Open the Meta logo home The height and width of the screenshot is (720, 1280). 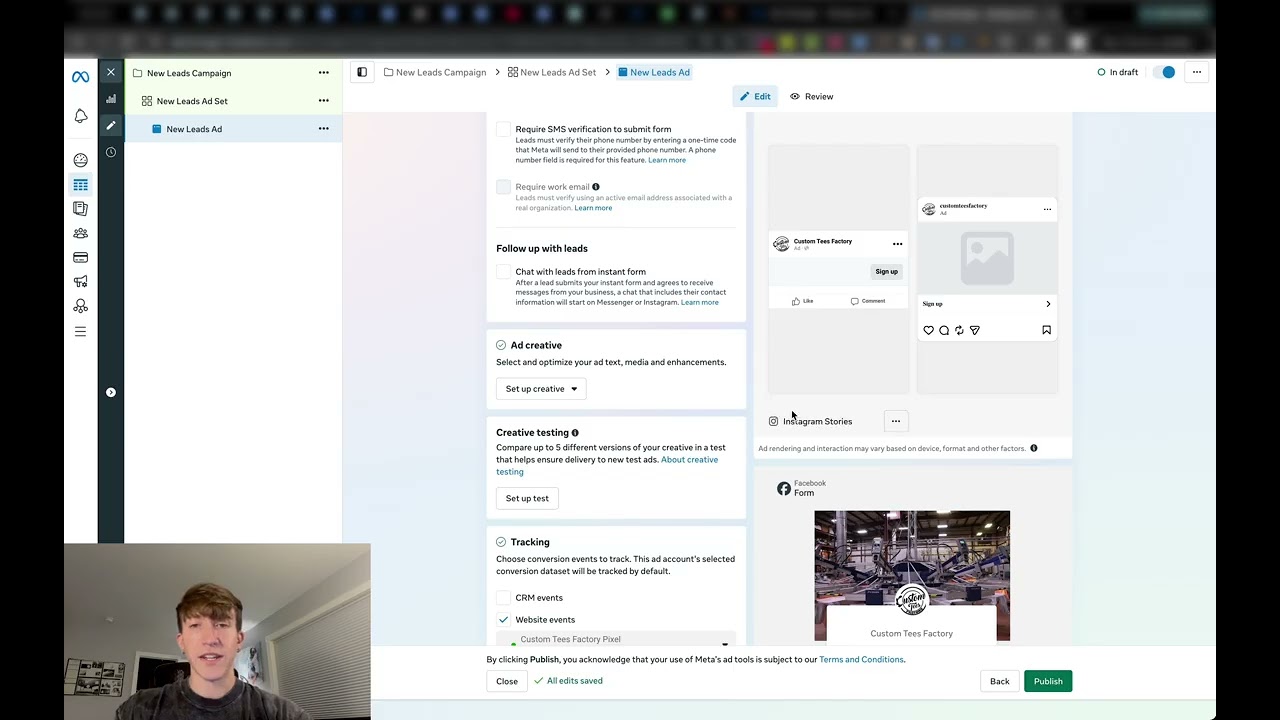click(80, 77)
